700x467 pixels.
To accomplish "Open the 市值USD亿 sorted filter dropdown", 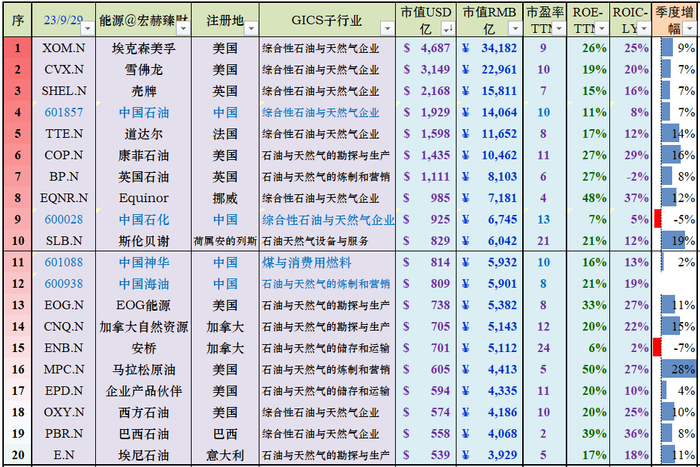I will (448, 29).
